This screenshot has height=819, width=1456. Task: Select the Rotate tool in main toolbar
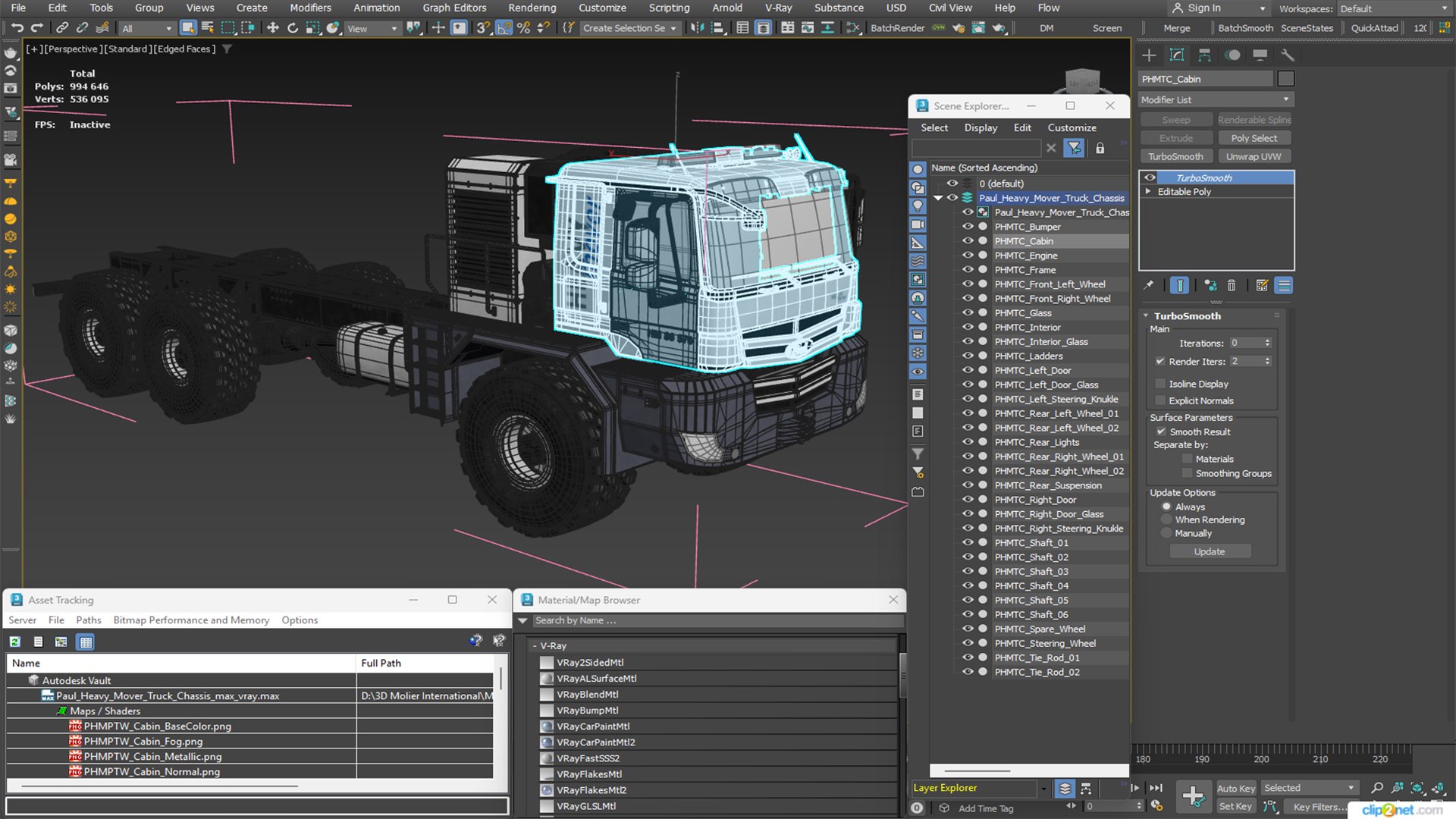click(293, 28)
